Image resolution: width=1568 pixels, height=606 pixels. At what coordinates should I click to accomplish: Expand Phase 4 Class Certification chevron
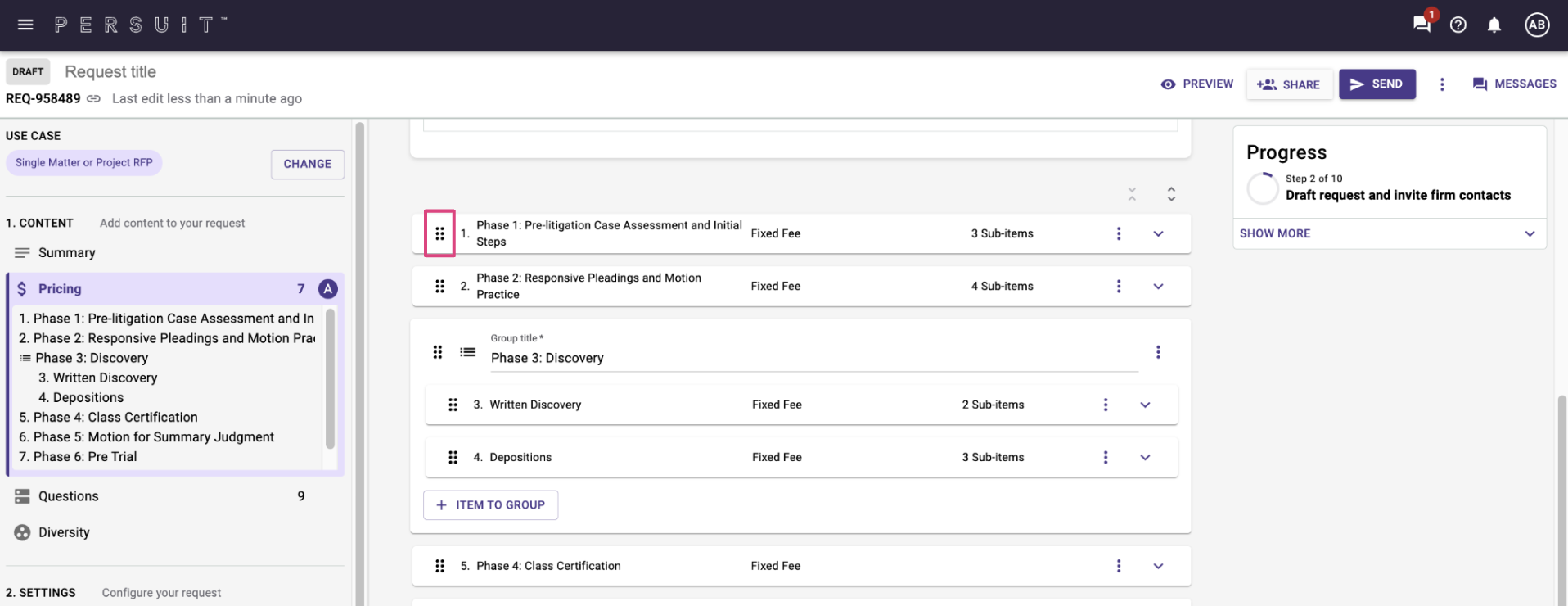tap(1158, 566)
